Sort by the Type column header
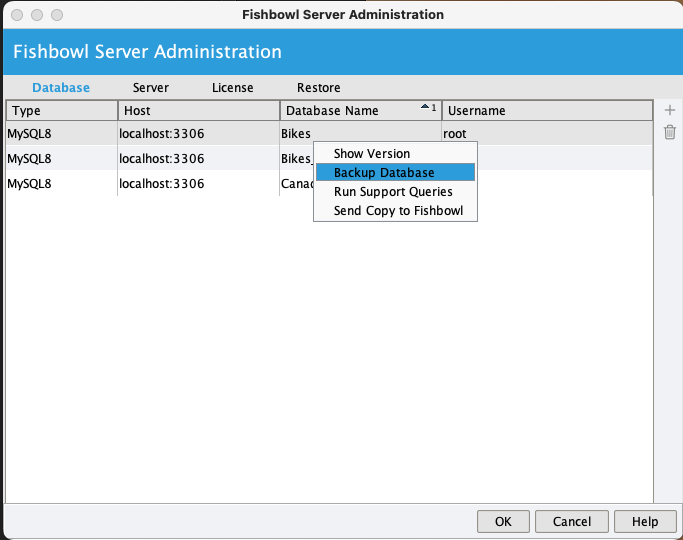 pos(62,111)
